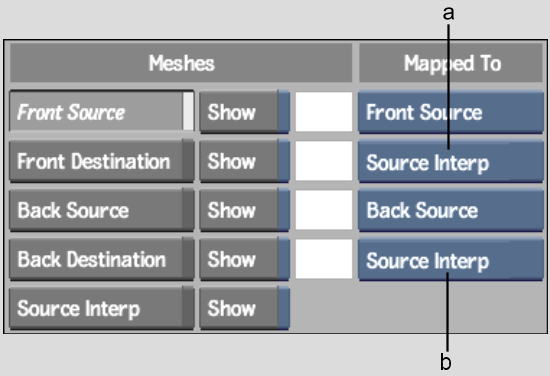Select the Back Source mesh button
This screenshot has width=550, height=376.
[x=101, y=210]
